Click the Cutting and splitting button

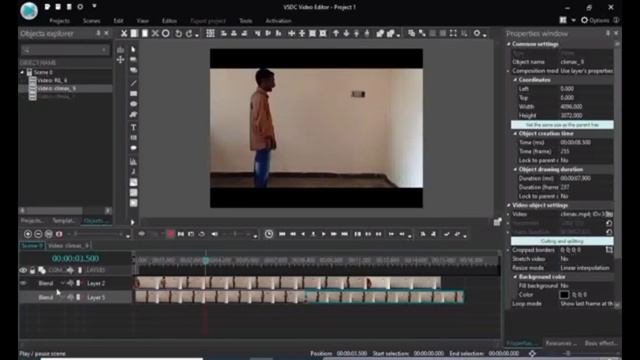562,241
